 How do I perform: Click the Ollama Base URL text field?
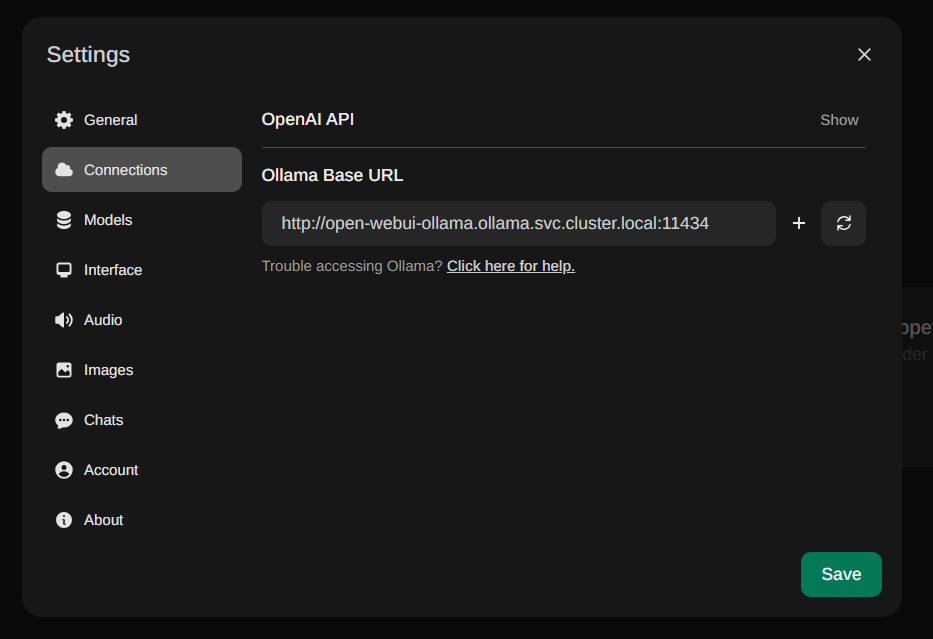518,223
